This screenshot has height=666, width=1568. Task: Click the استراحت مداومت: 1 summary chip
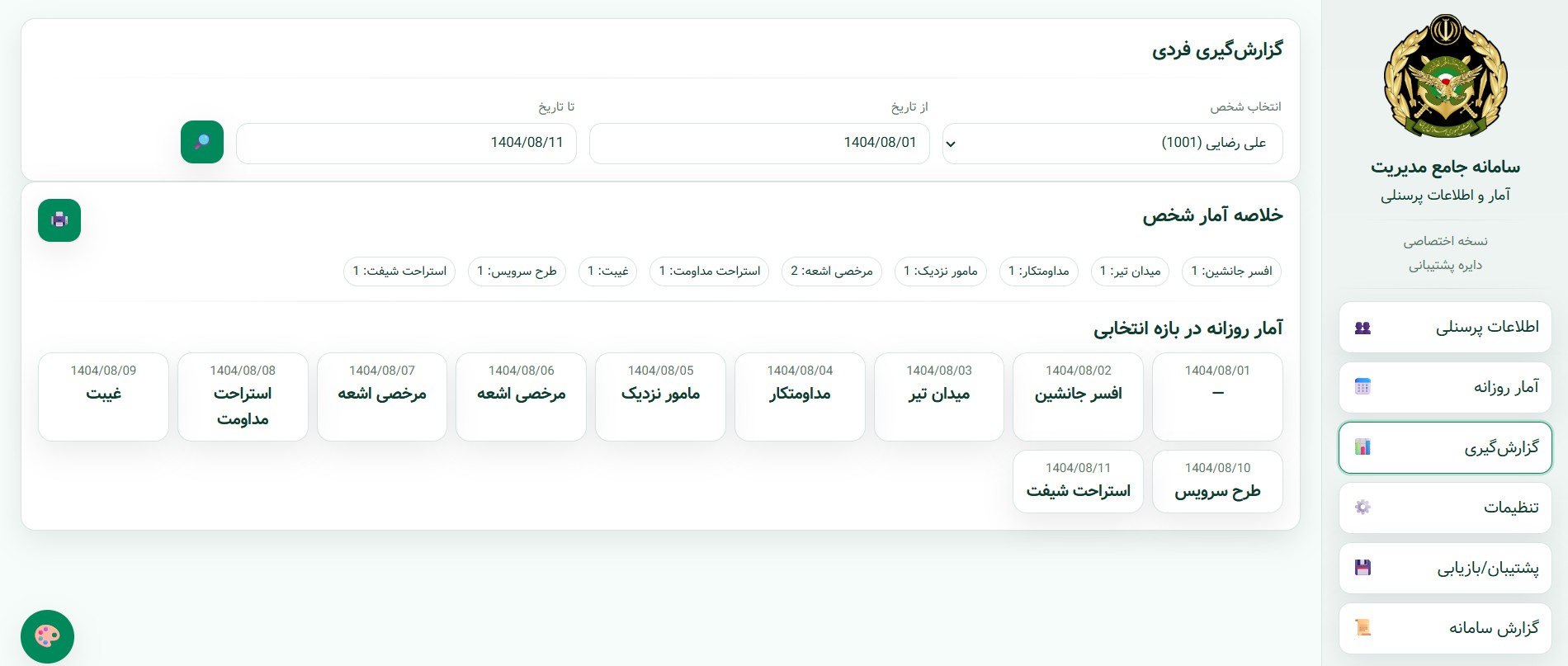(x=709, y=272)
